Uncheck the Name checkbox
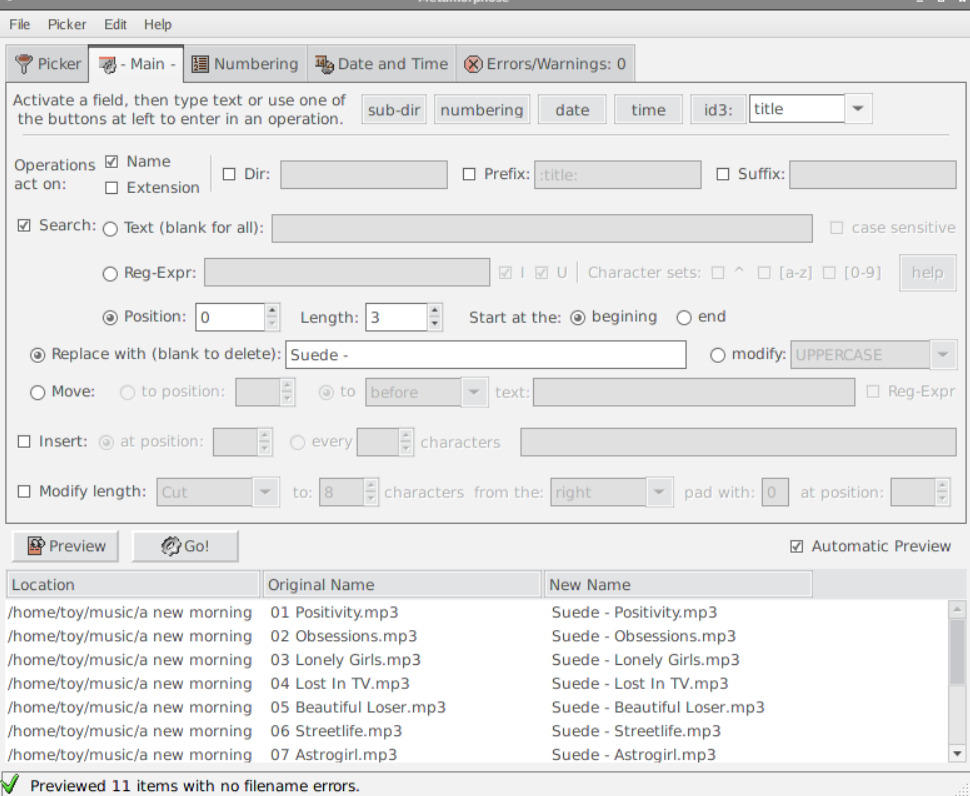This screenshot has width=970, height=796. [x=111, y=161]
